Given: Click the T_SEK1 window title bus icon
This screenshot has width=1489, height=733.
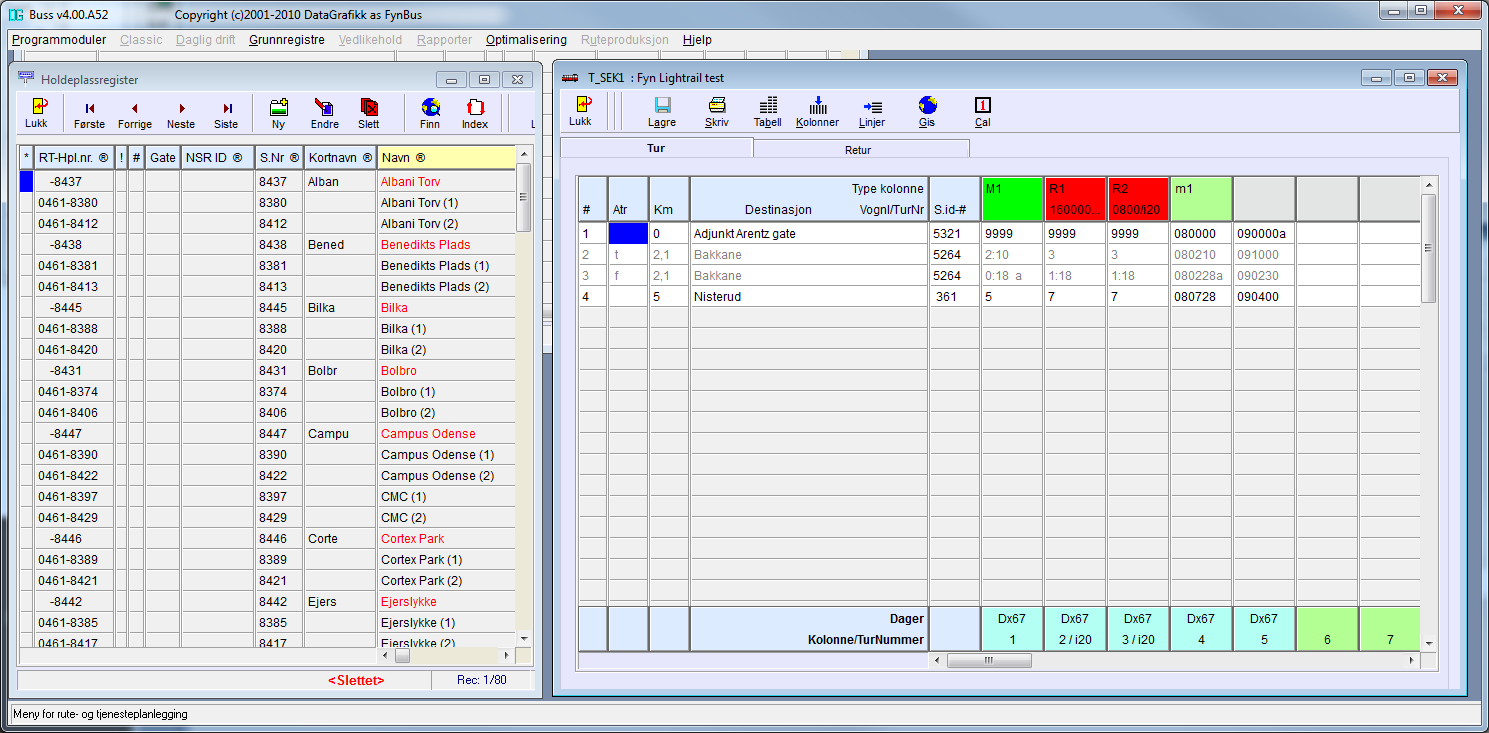Looking at the screenshot, I should coord(570,77).
